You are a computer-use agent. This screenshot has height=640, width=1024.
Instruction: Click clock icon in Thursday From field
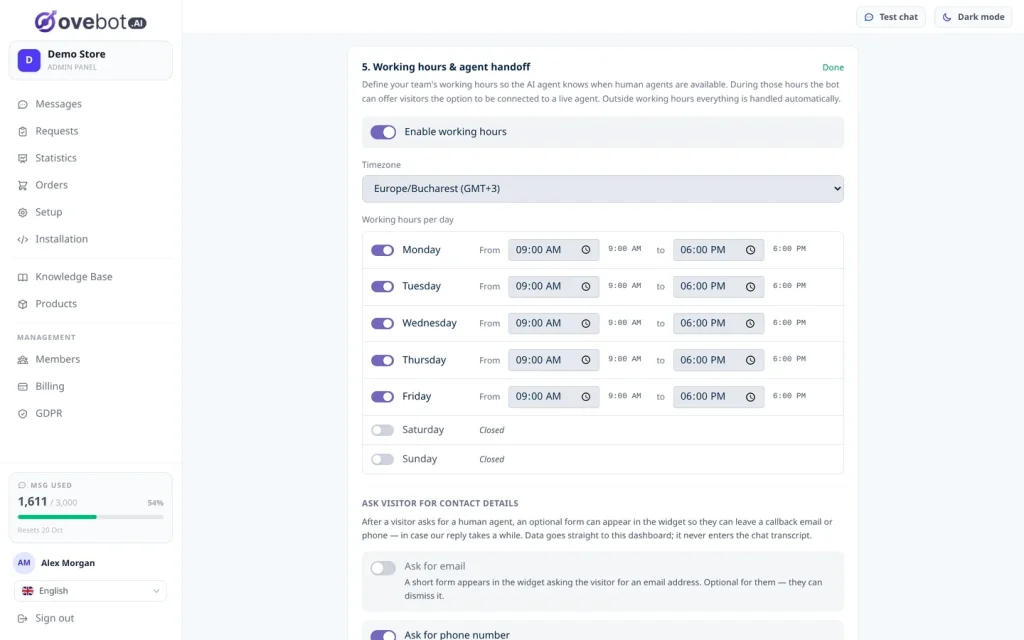click(586, 360)
